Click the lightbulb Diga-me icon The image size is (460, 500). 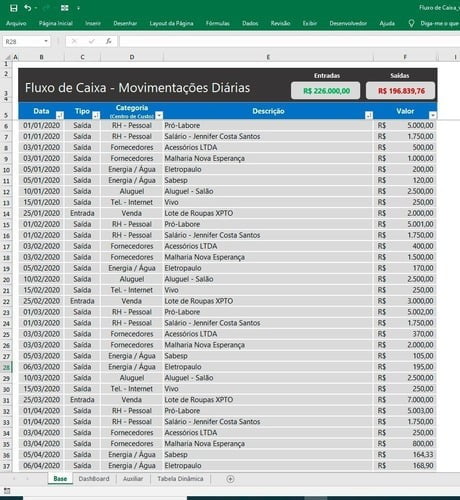tap(411, 23)
